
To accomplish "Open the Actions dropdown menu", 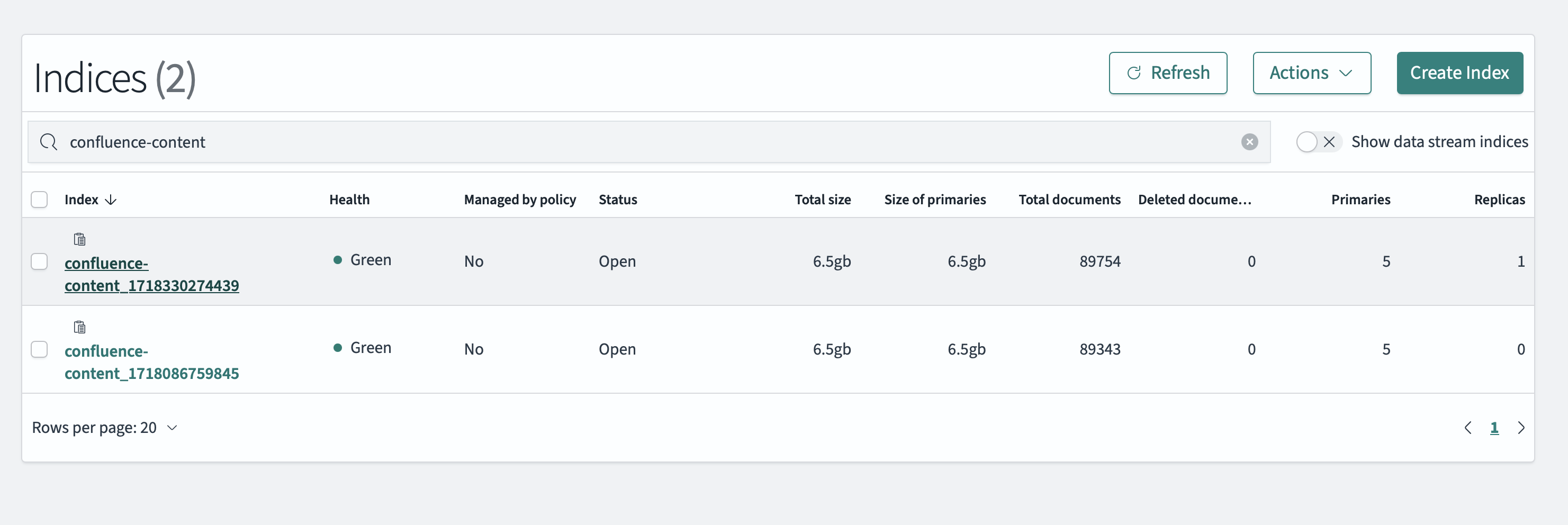I will pyautogui.click(x=1311, y=73).
